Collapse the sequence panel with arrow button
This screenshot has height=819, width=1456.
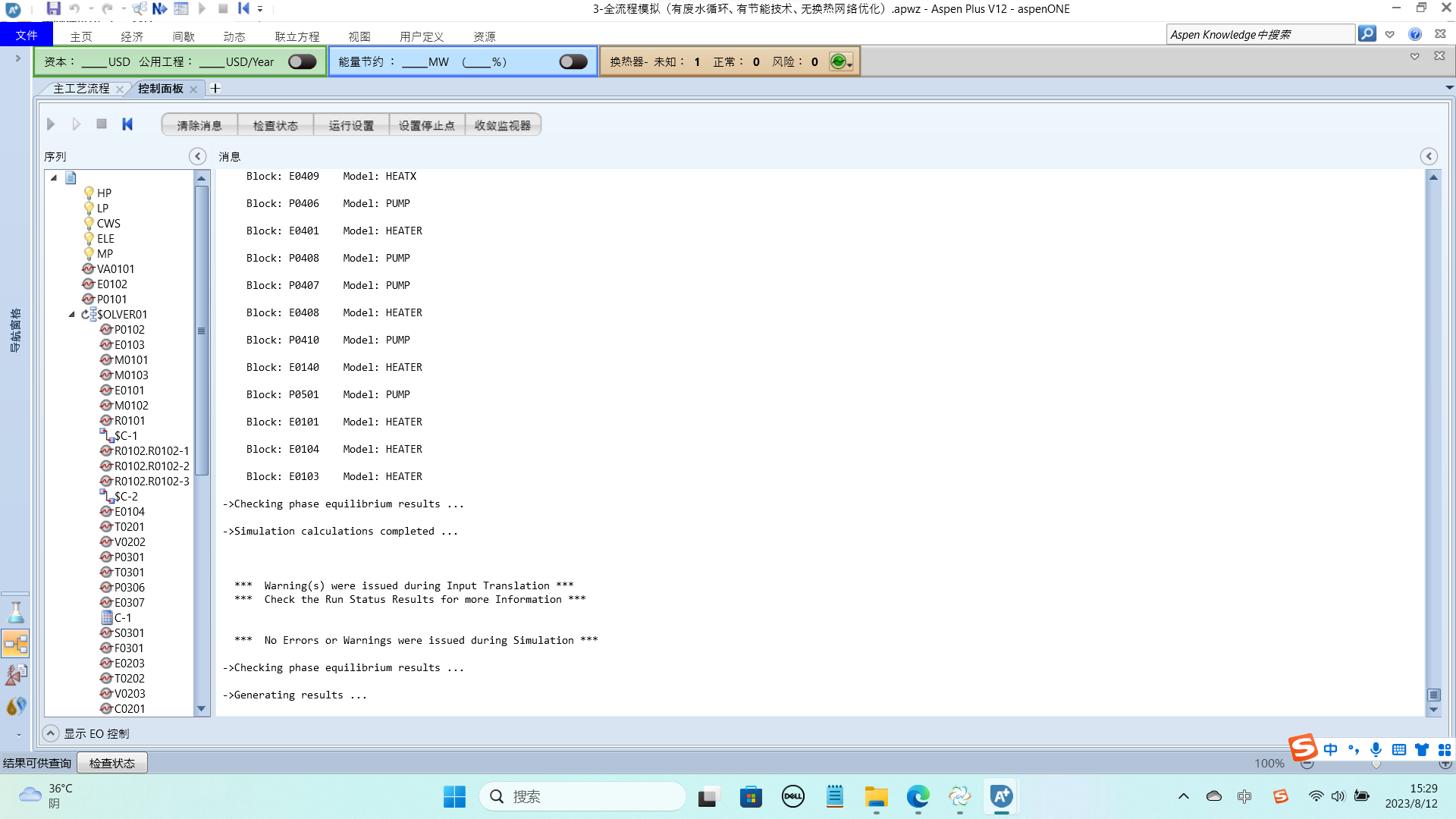tap(197, 156)
